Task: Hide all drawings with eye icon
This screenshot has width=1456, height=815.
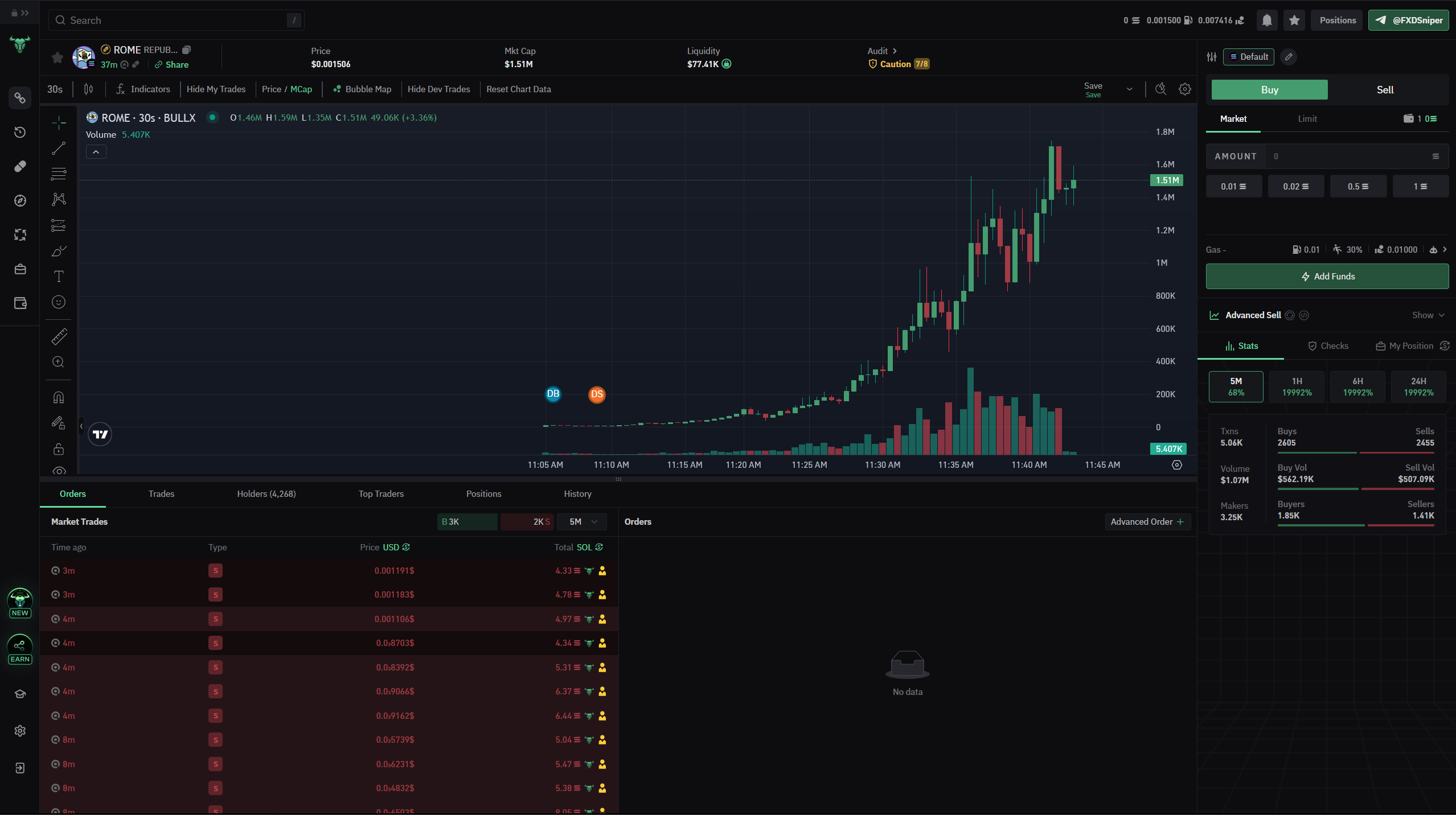Action: [x=59, y=471]
